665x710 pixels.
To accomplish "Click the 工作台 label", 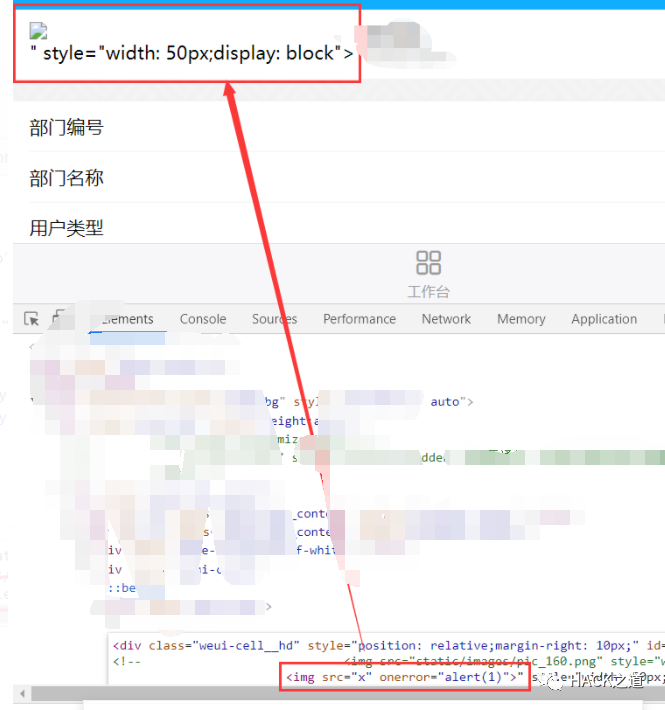I will tap(428, 292).
